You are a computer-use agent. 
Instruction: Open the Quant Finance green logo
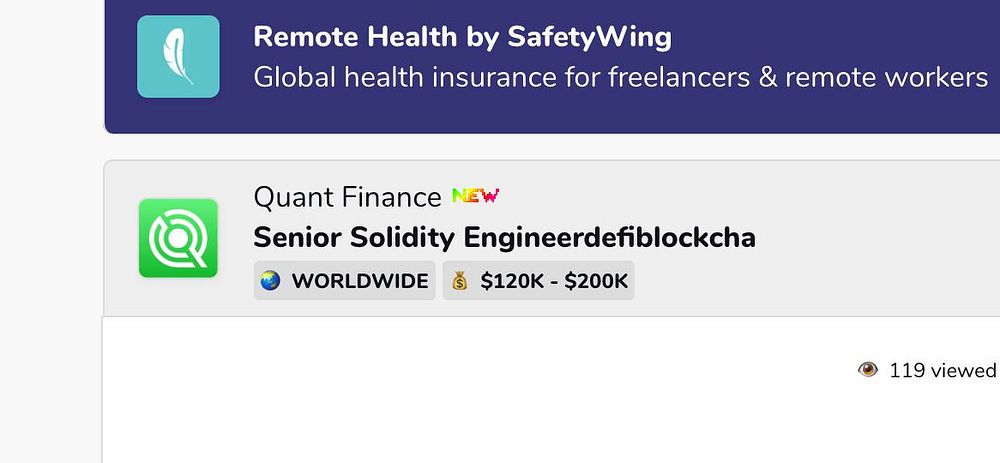pyautogui.click(x=178, y=238)
